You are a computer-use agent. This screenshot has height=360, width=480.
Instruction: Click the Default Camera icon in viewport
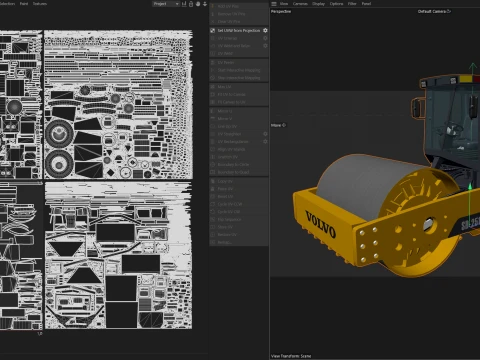449,11
